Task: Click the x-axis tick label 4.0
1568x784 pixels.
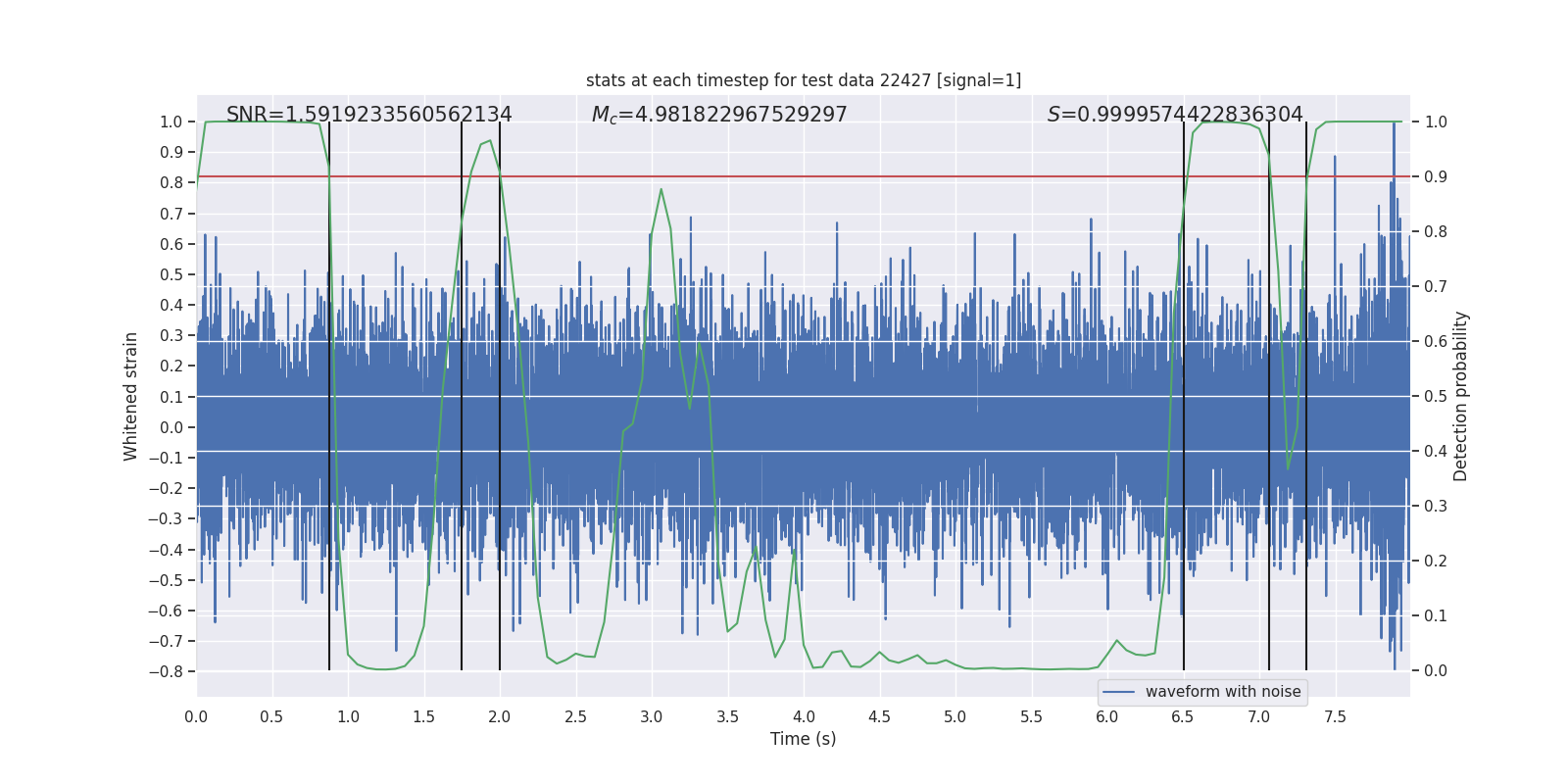Action: [x=804, y=716]
